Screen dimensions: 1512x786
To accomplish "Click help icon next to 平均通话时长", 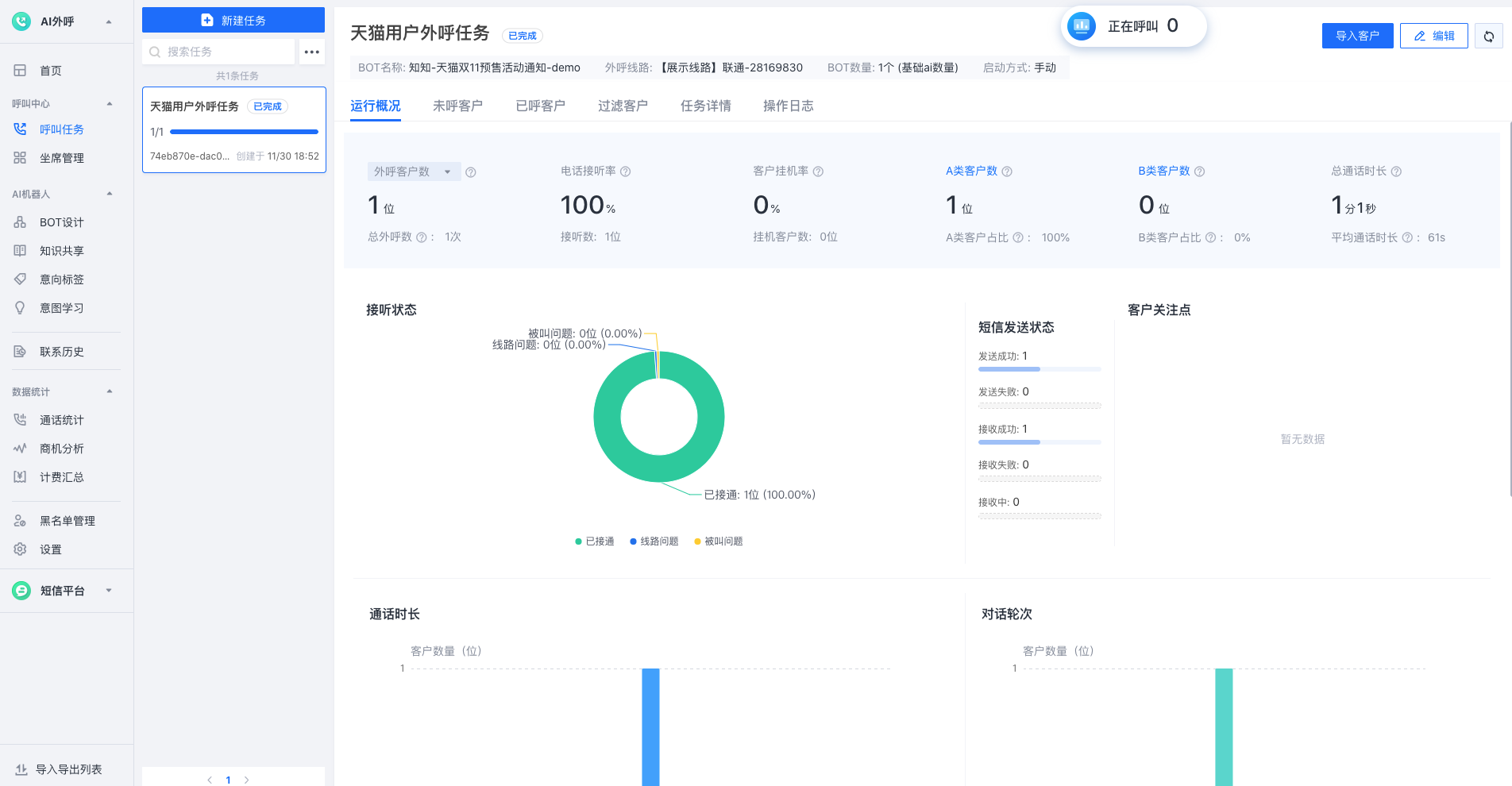I will click(x=1408, y=237).
